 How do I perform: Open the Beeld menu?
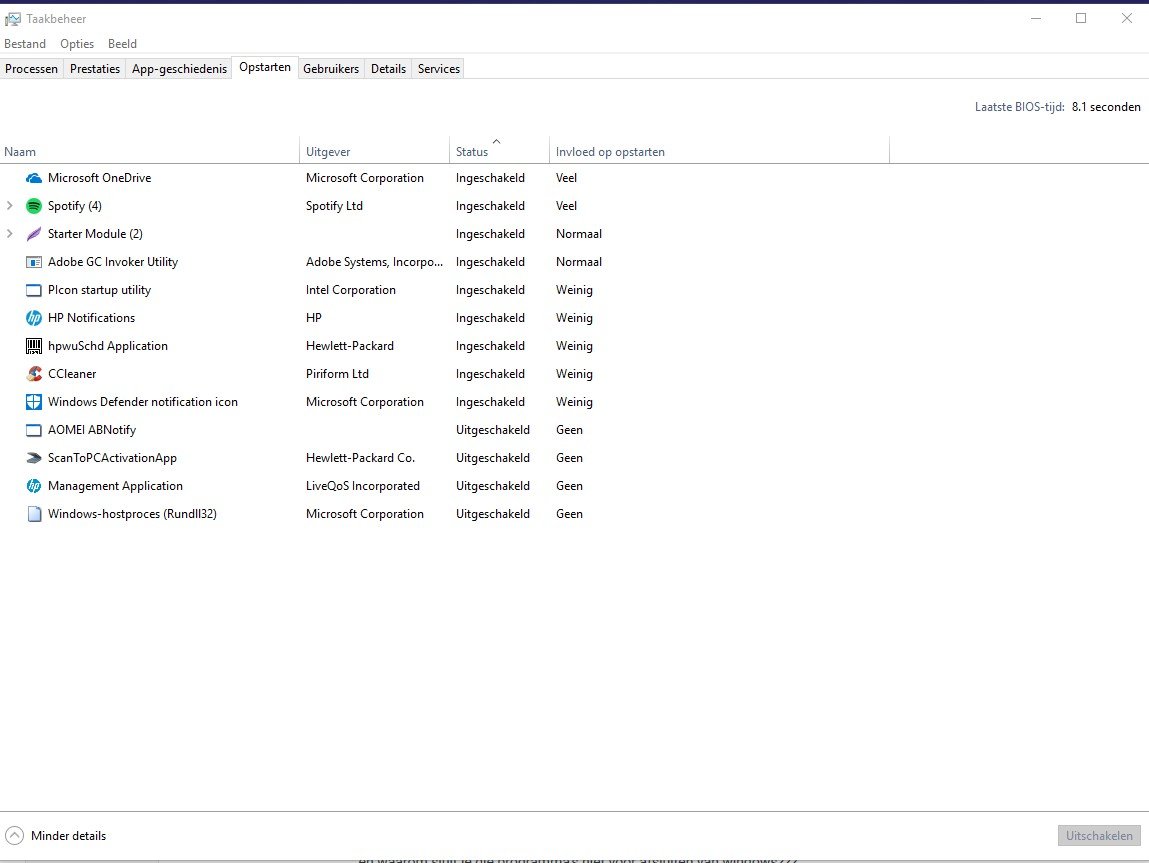click(122, 44)
